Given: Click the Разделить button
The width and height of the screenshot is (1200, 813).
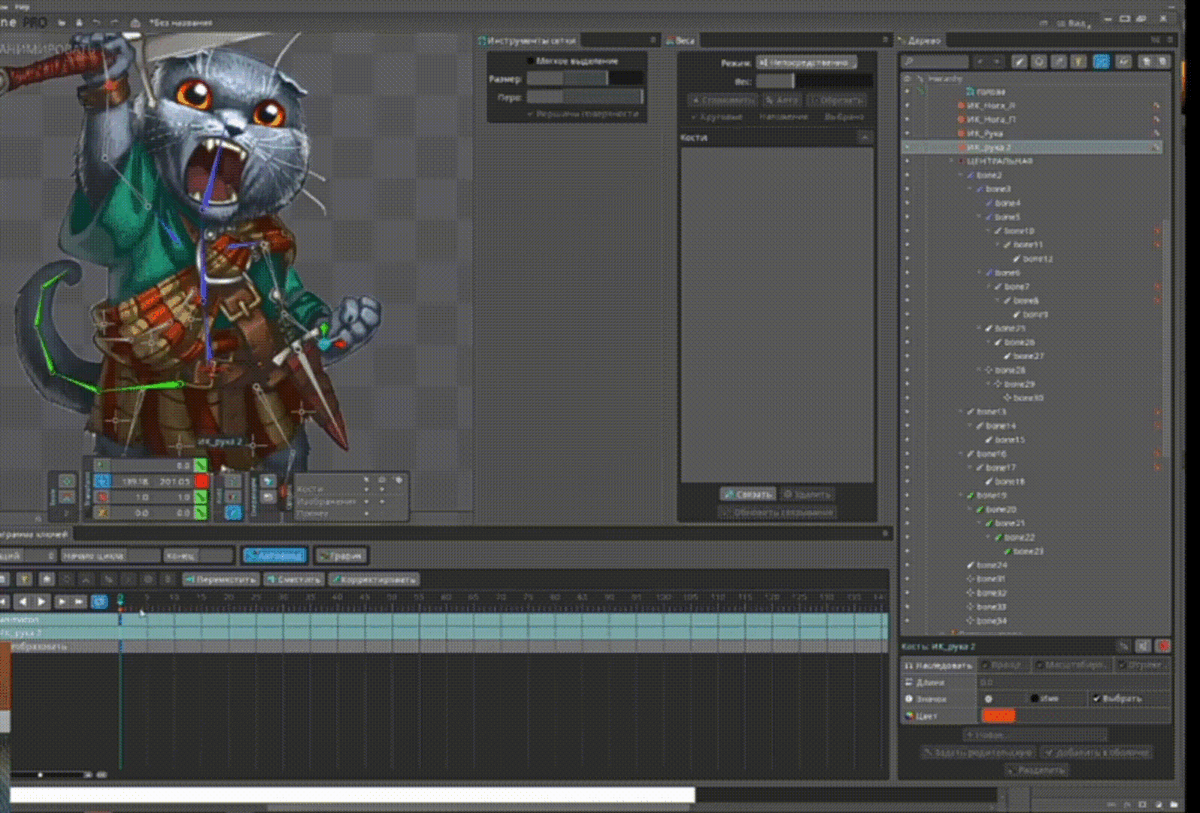Looking at the screenshot, I should [x=1037, y=770].
